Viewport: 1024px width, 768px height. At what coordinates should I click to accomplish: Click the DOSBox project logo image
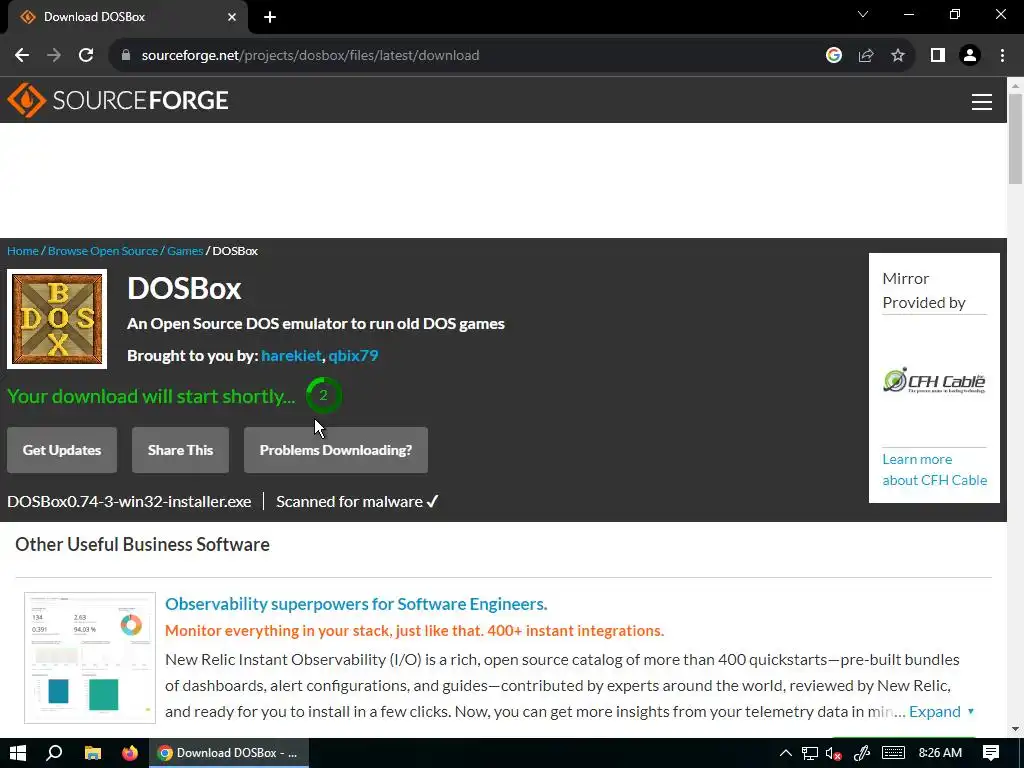point(57,319)
